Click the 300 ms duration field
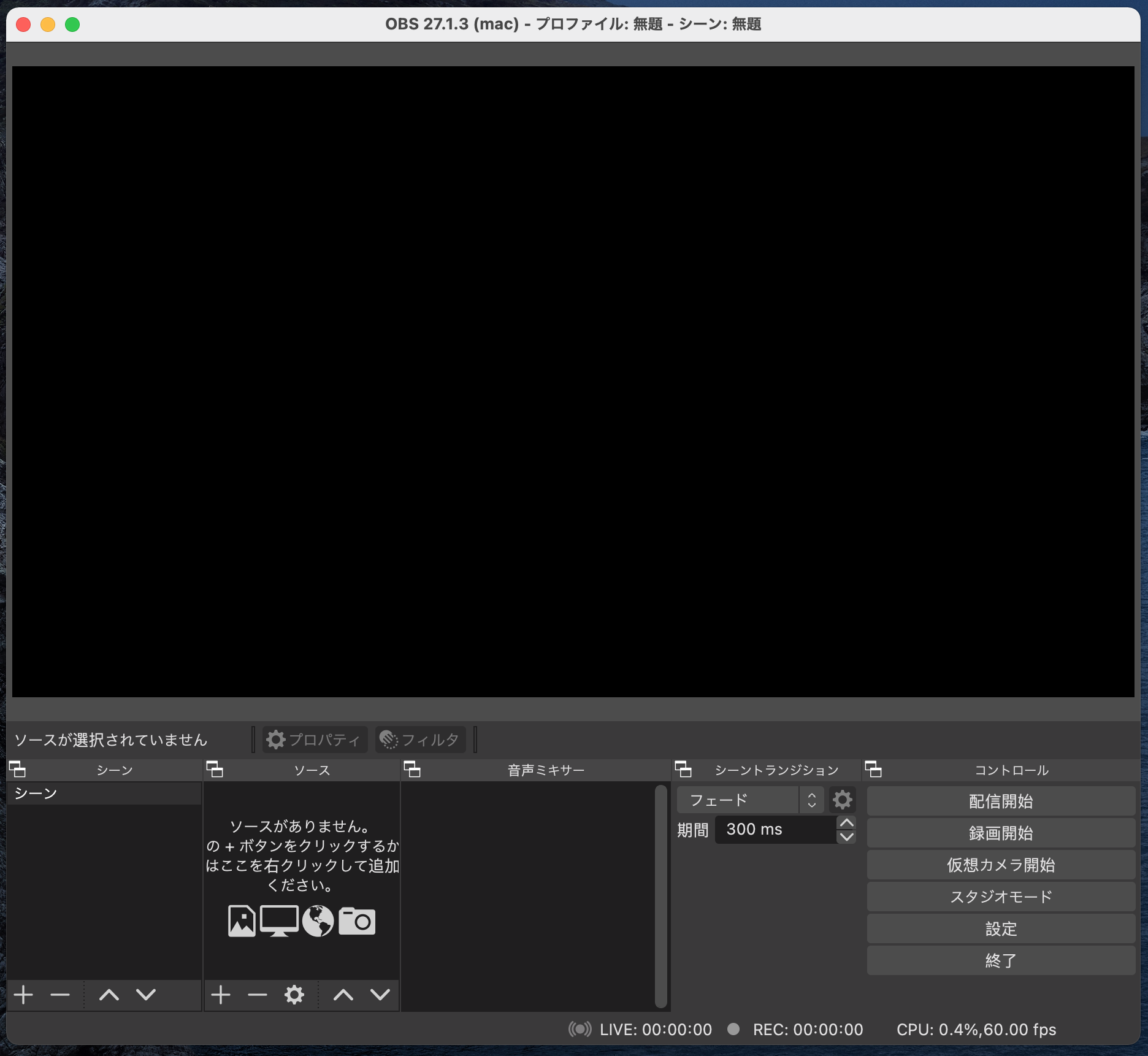Screen dimensions: 1148x1056 pos(776,830)
